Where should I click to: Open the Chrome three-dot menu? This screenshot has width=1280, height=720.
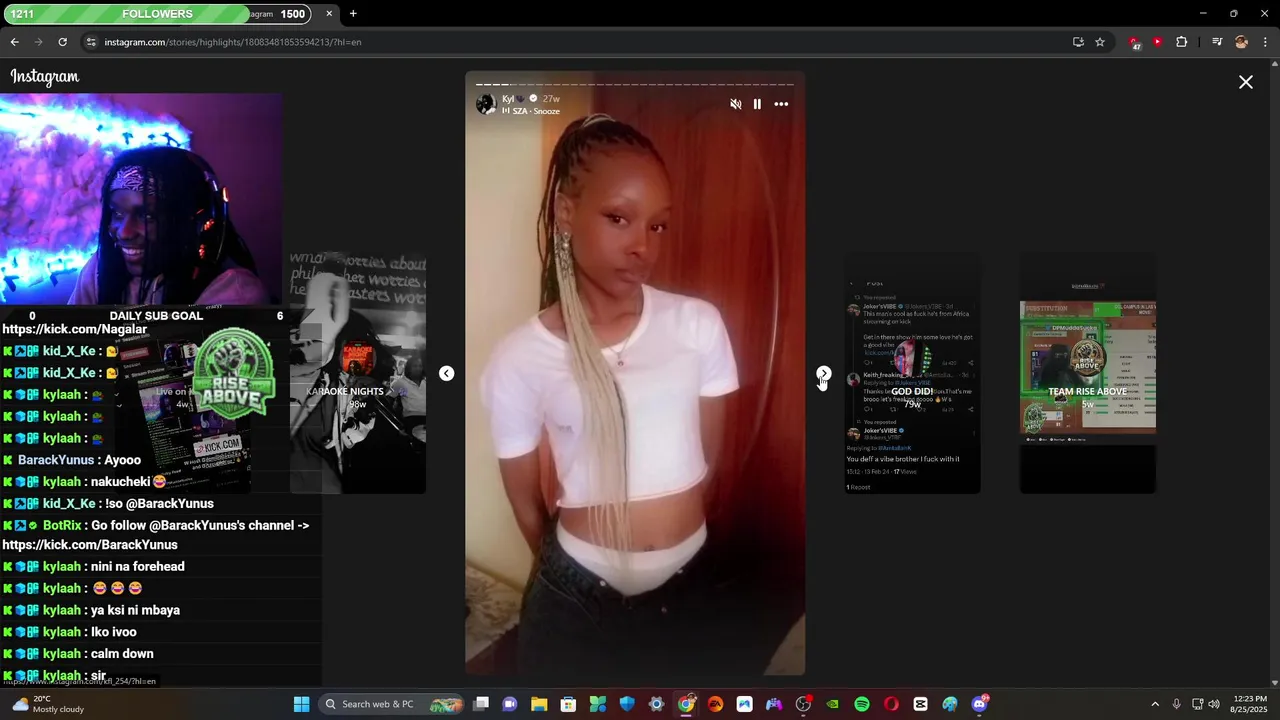pos(1266,42)
